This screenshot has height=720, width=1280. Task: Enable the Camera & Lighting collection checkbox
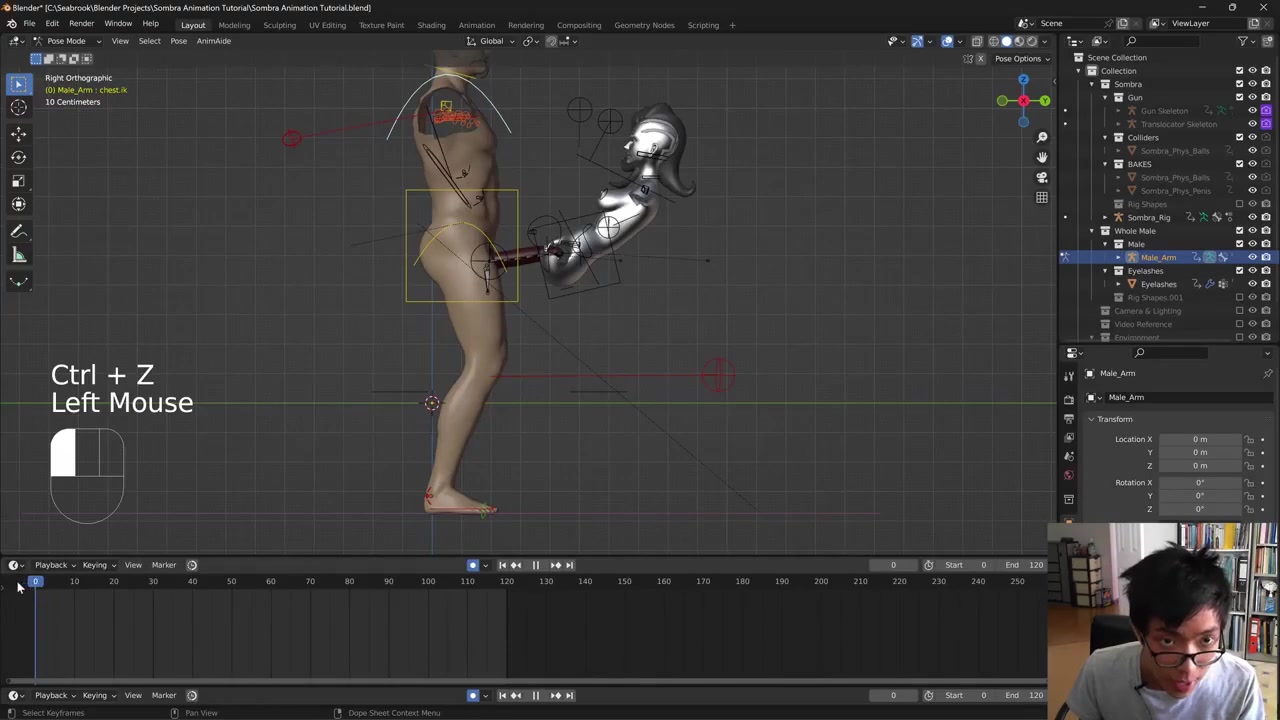point(1240,311)
